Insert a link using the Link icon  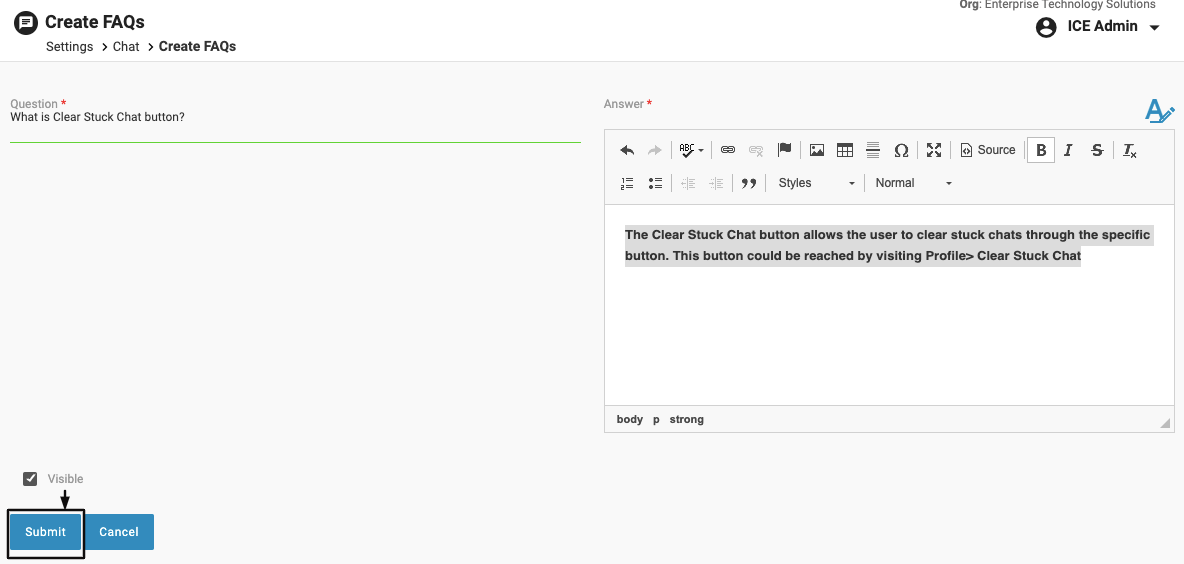click(x=728, y=150)
